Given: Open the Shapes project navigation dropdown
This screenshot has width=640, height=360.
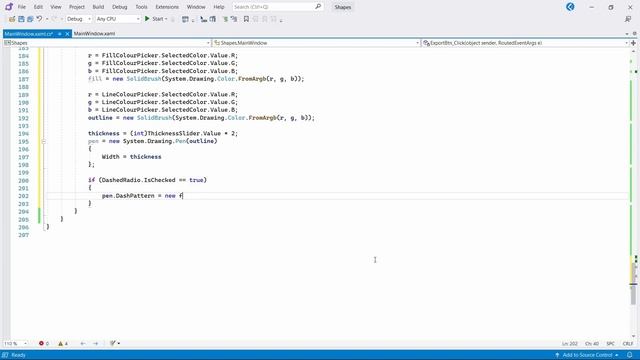Looking at the screenshot, I should pyautogui.click(x=107, y=43).
